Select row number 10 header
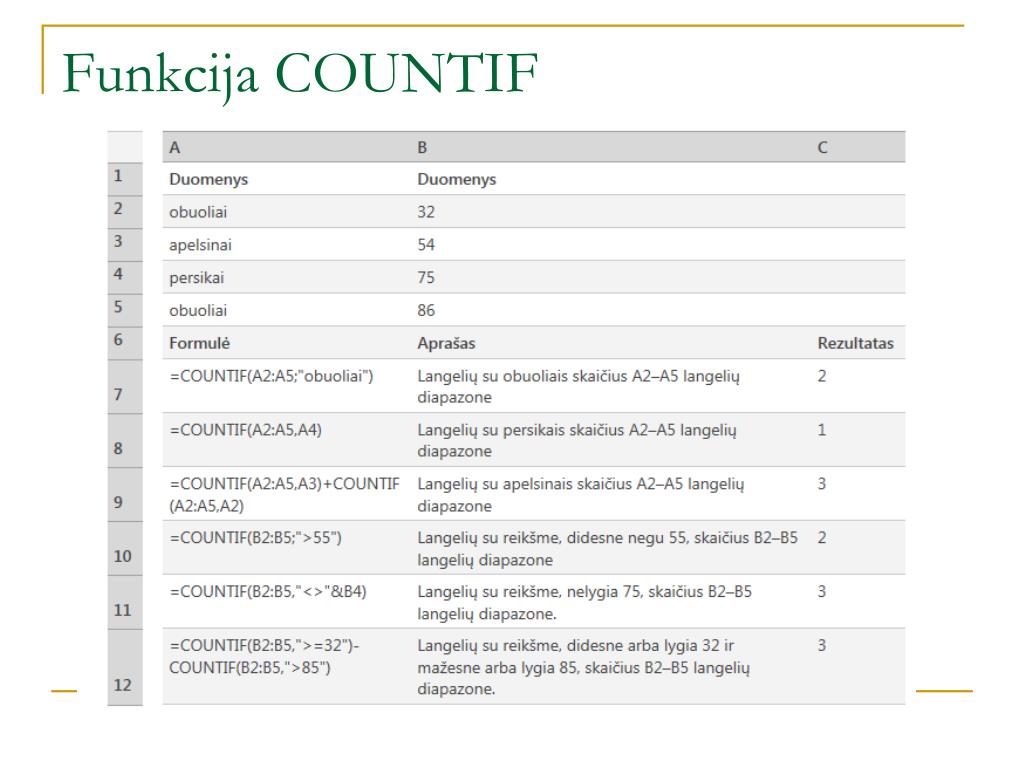The image size is (1024, 768). click(x=125, y=549)
